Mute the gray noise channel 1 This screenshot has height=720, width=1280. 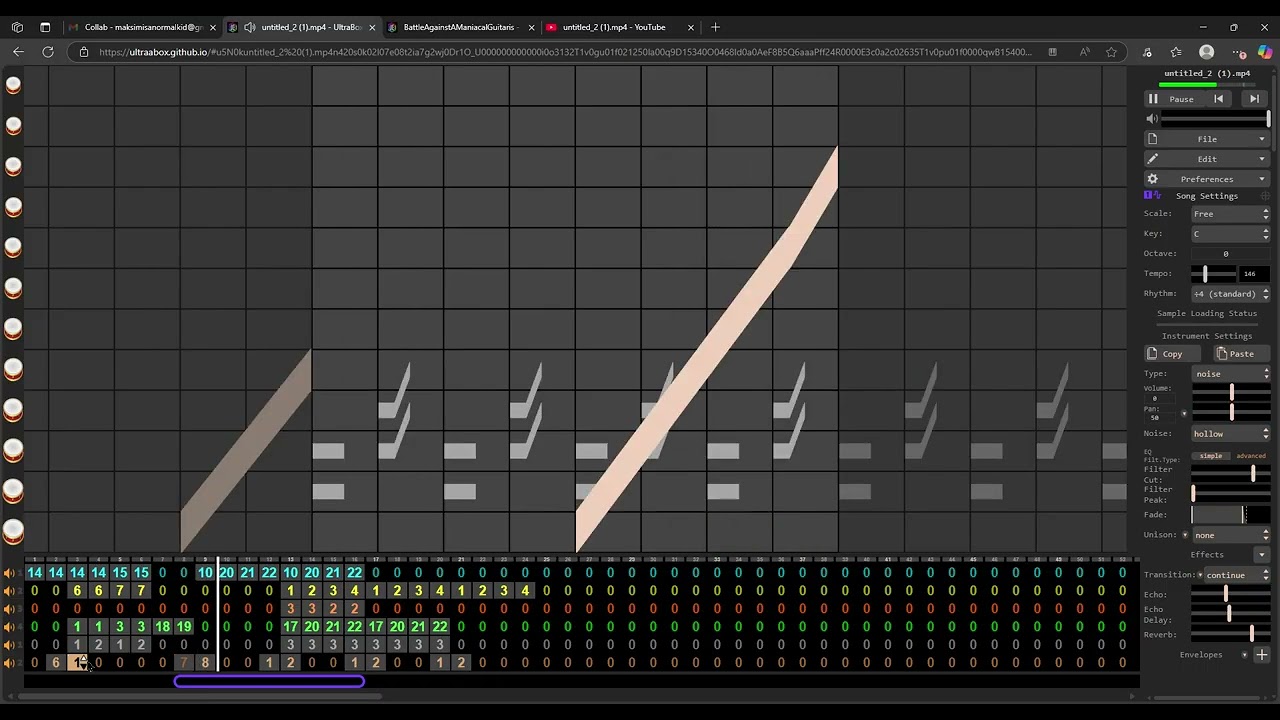(x=9, y=645)
